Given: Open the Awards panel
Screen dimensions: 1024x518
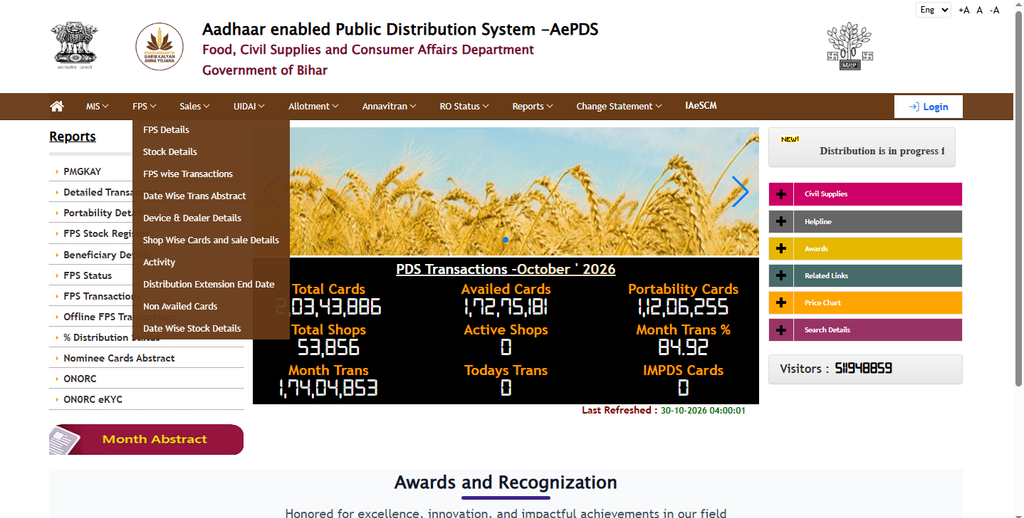Looking at the screenshot, I should click(x=865, y=249).
